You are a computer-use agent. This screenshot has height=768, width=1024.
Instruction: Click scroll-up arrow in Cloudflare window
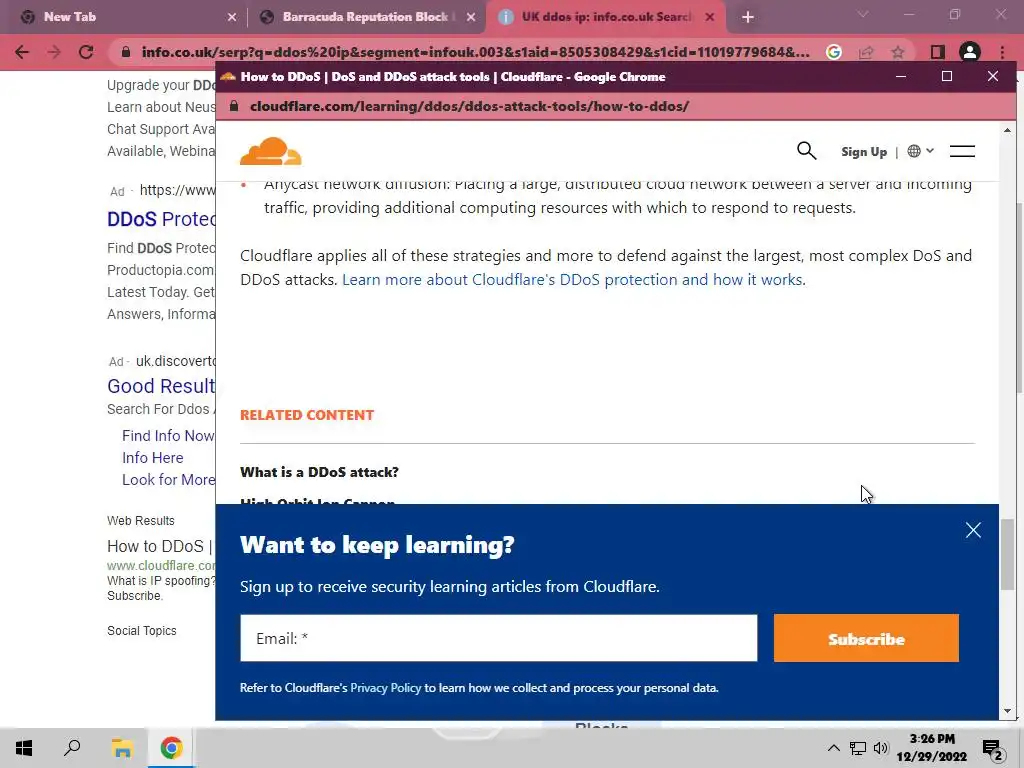click(x=1007, y=131)
